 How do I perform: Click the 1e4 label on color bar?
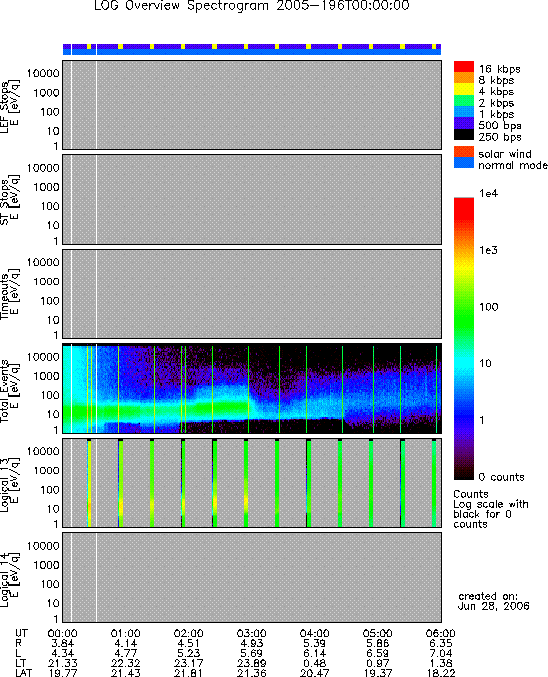(488, 193)
